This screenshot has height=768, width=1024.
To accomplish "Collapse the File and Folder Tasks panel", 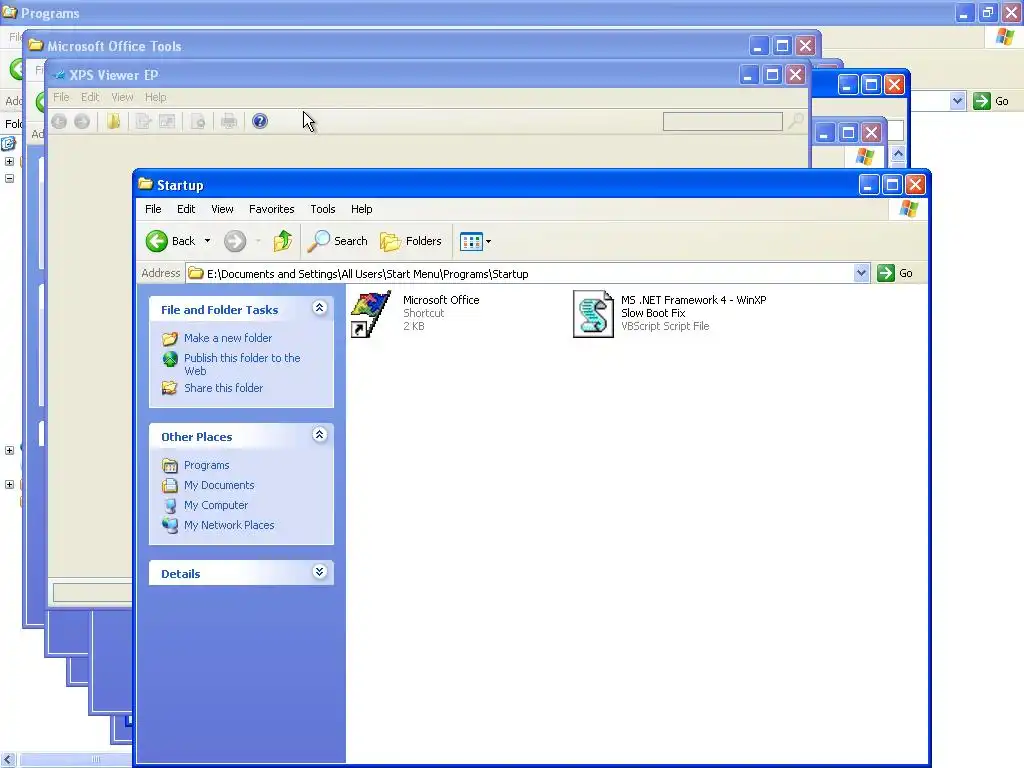I will [319, 308].
